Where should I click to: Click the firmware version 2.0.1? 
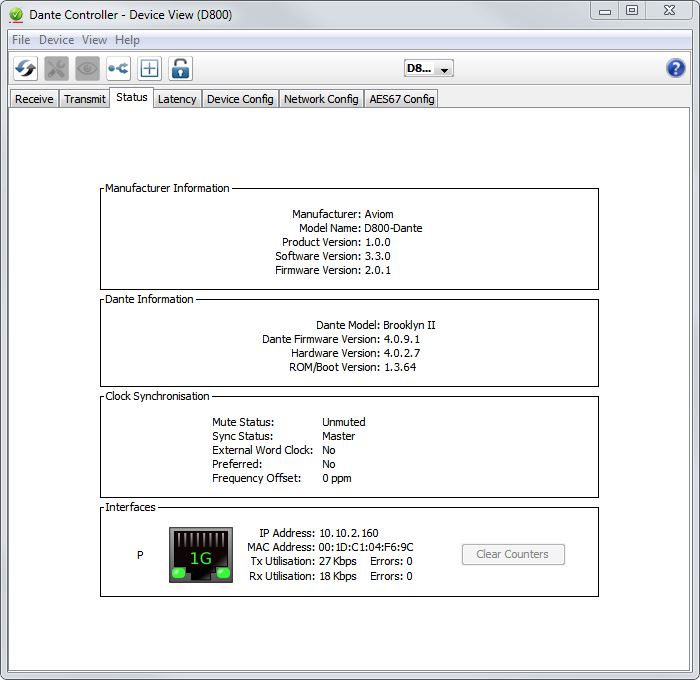point(378,270)
